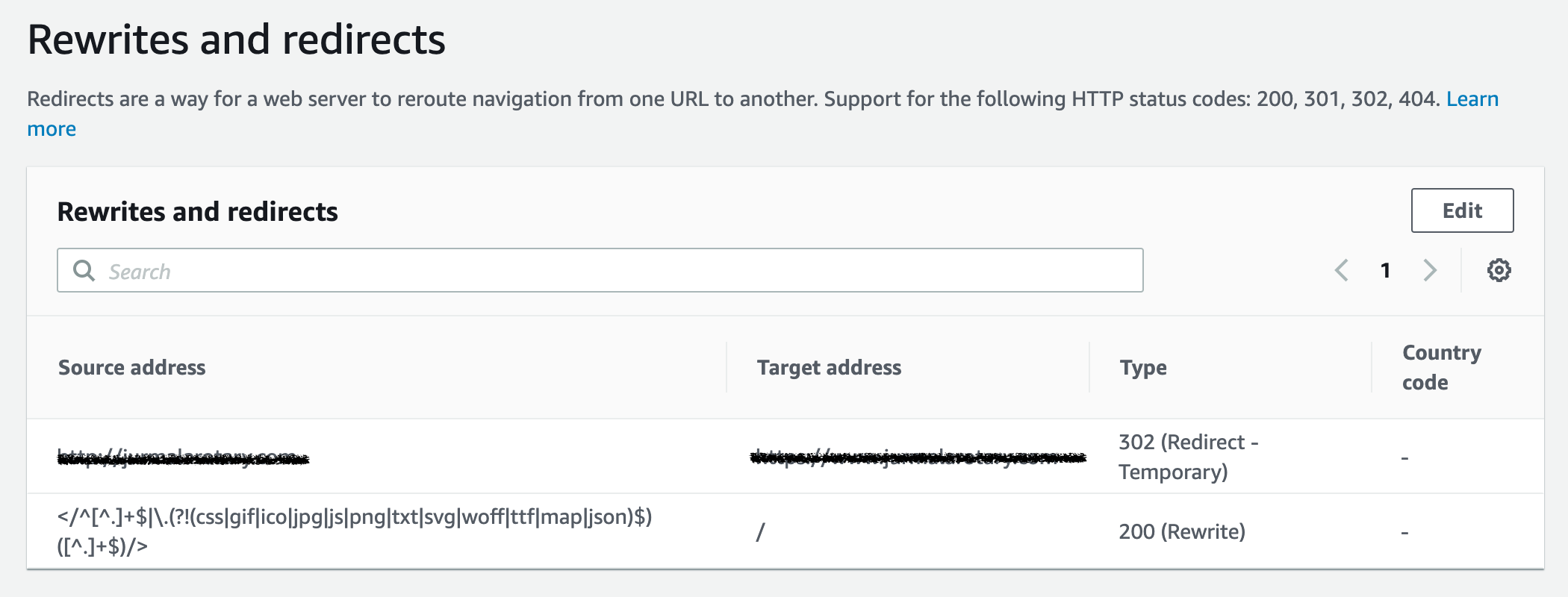Click the Type column header
The image size is (1568, 597).
coord(1143,367)
